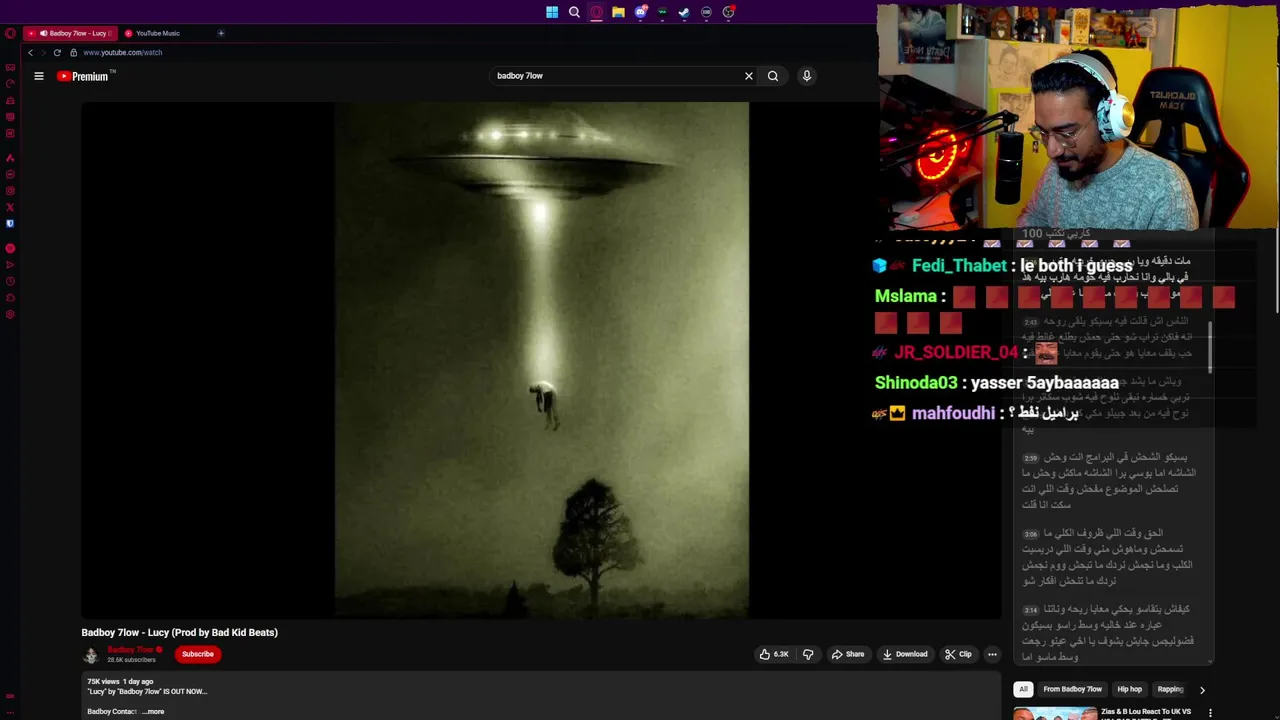Clear the search box with the X
Screen dimensions: 1280x720
coord(748,76)
